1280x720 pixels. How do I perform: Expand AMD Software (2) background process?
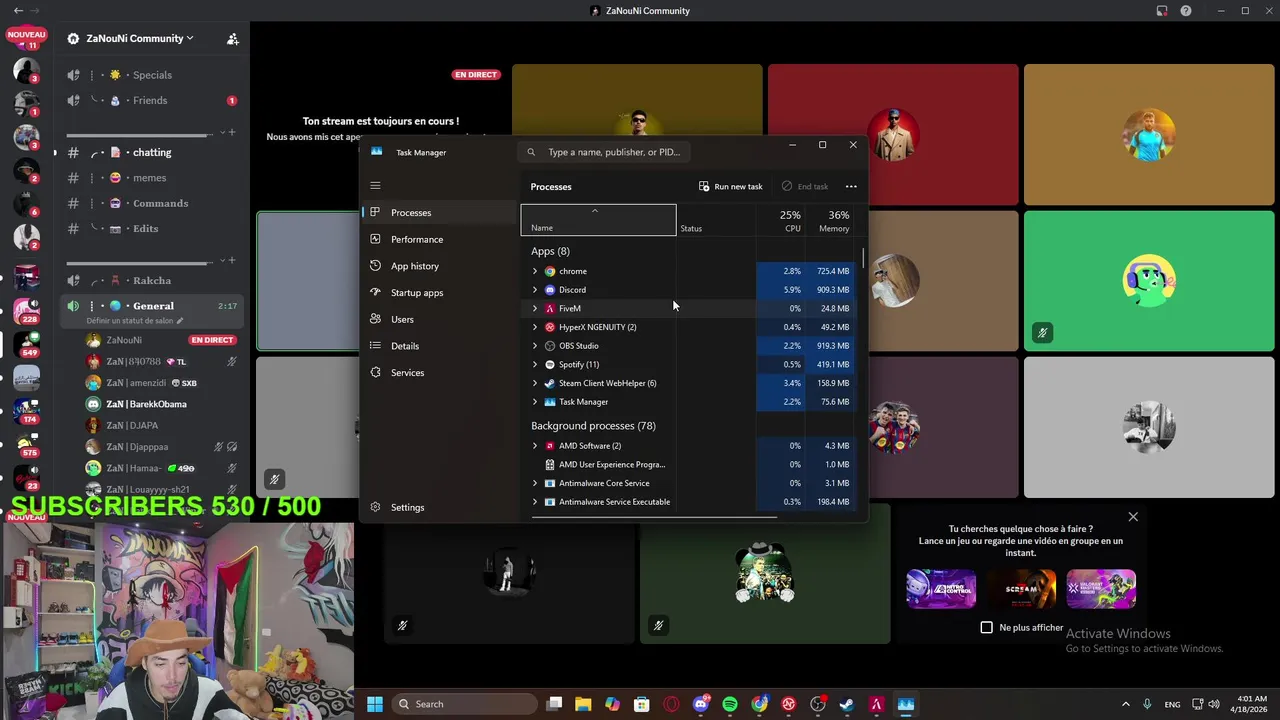(x=535, y=446)
